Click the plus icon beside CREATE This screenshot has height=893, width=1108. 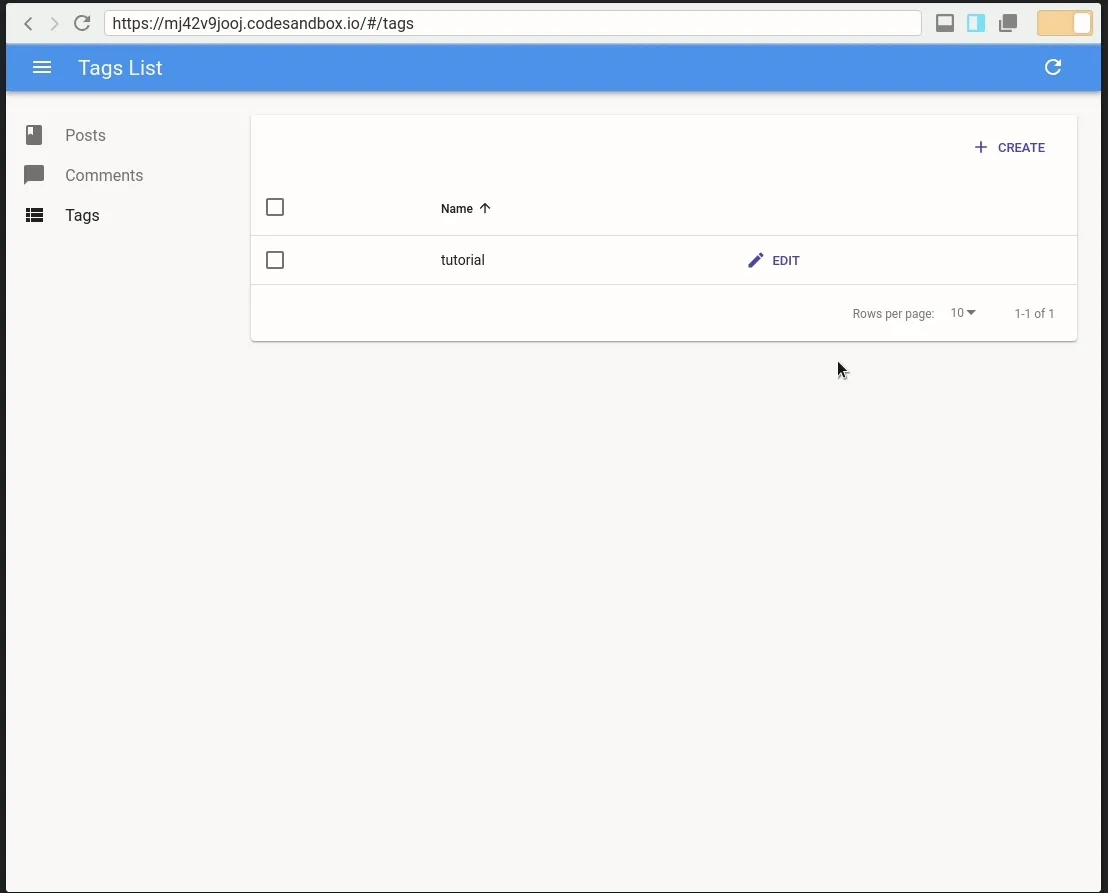coord(980,147)
